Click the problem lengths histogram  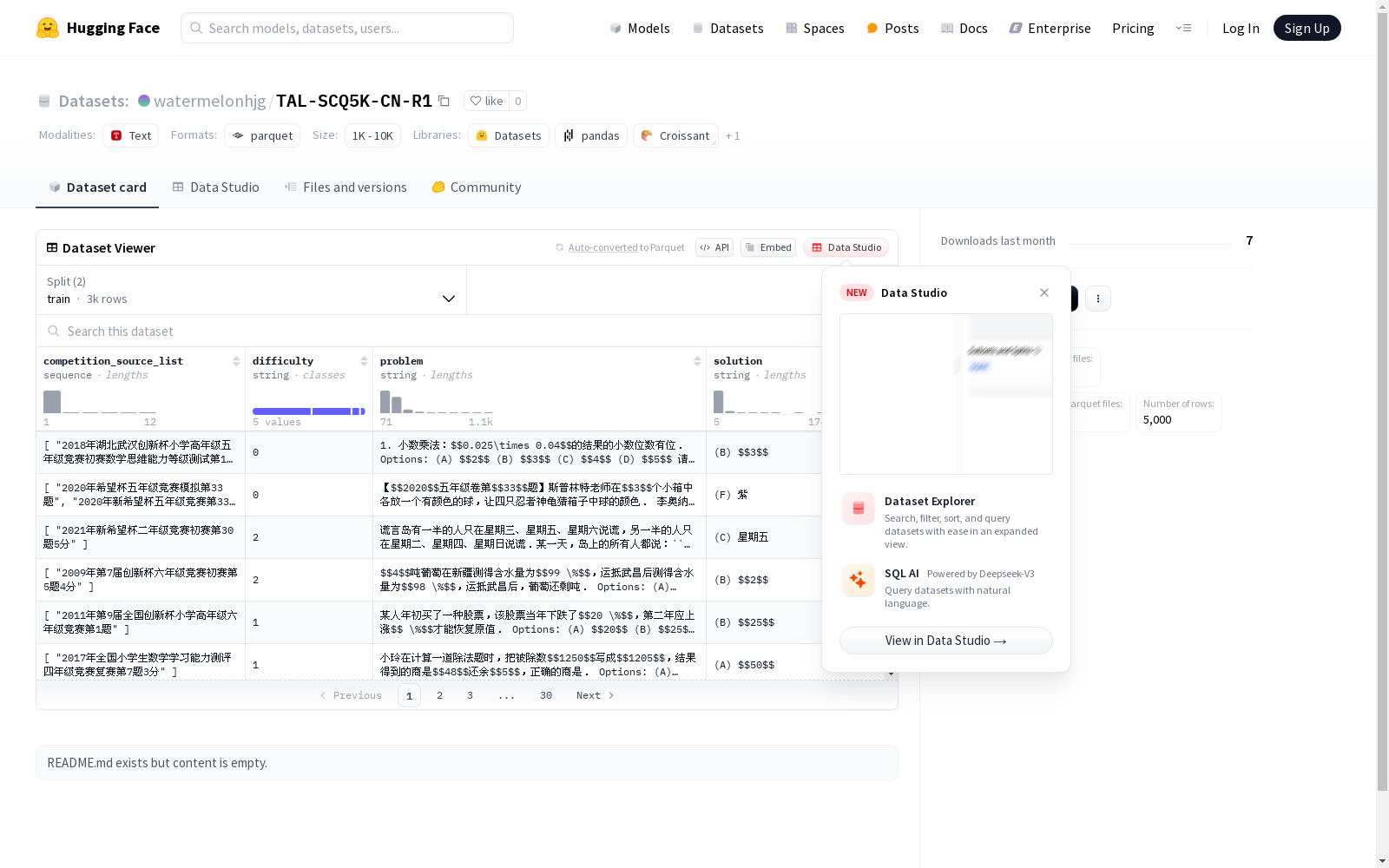pyautogui.click(x=437, y=401)
